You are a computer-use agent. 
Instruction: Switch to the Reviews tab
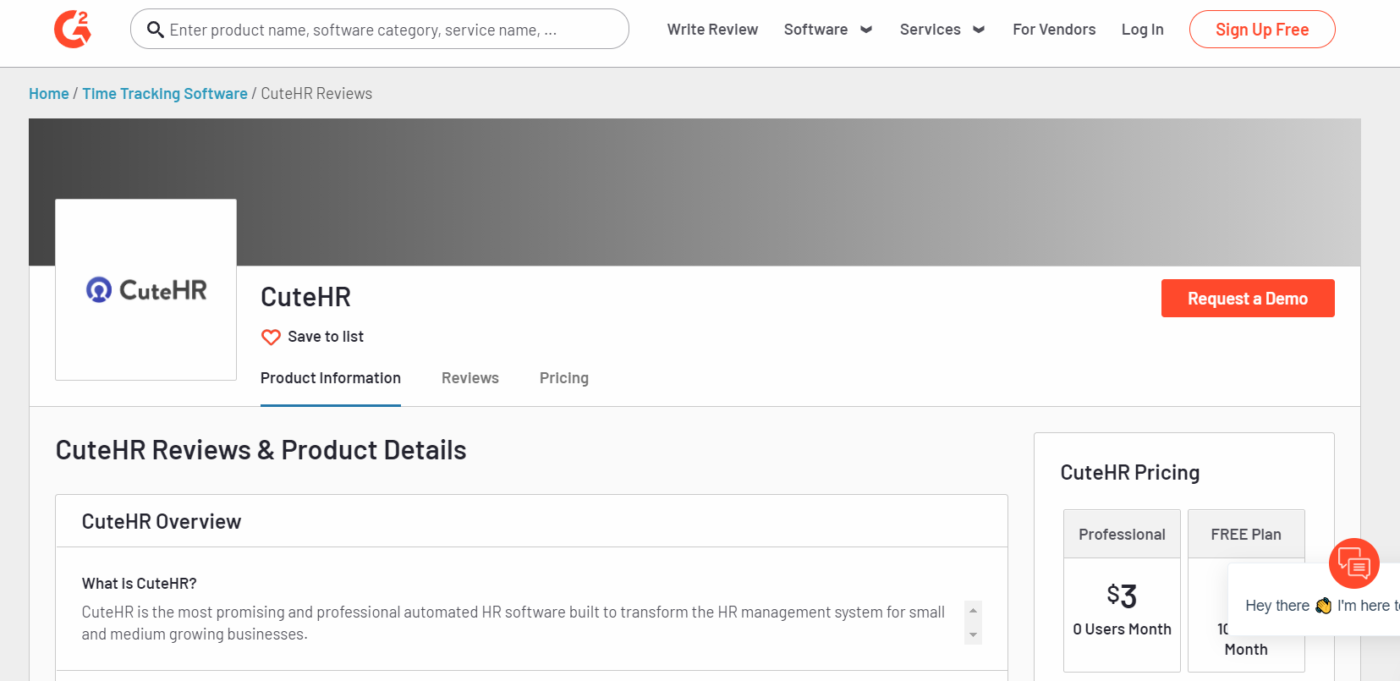[470, 378]
